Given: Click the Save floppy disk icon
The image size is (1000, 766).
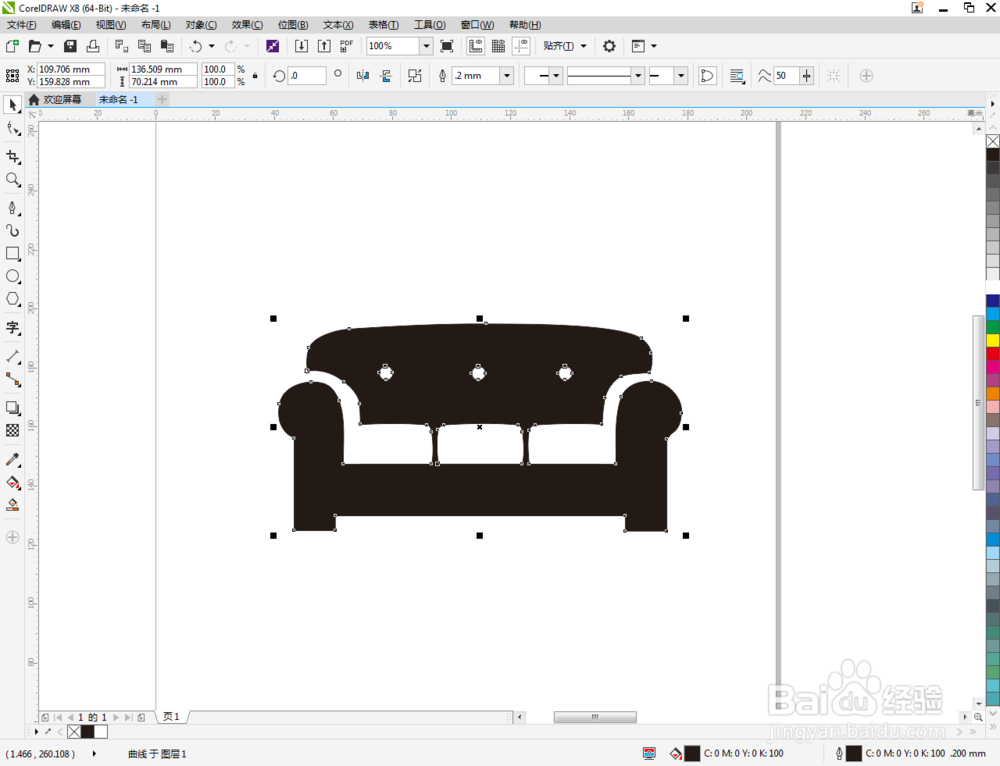Looking at the screenshot, I should coord(70,46).
